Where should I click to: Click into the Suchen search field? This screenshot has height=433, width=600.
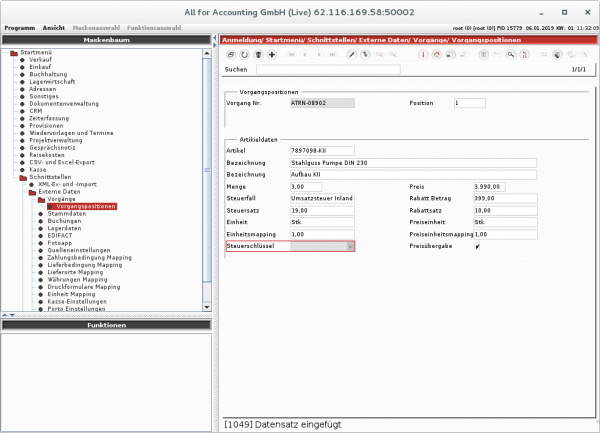pyautogui.click(x=328, y=70)
